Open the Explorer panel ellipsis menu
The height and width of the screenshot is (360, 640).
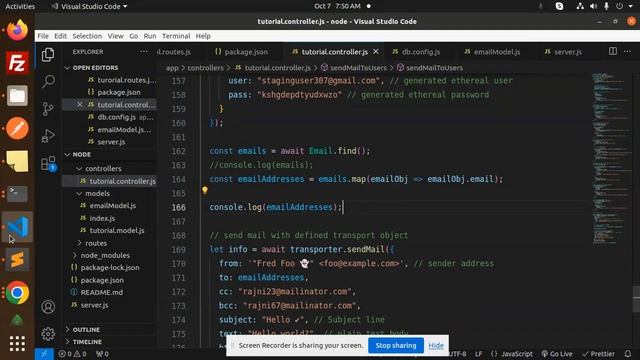(x=144, y=52)
